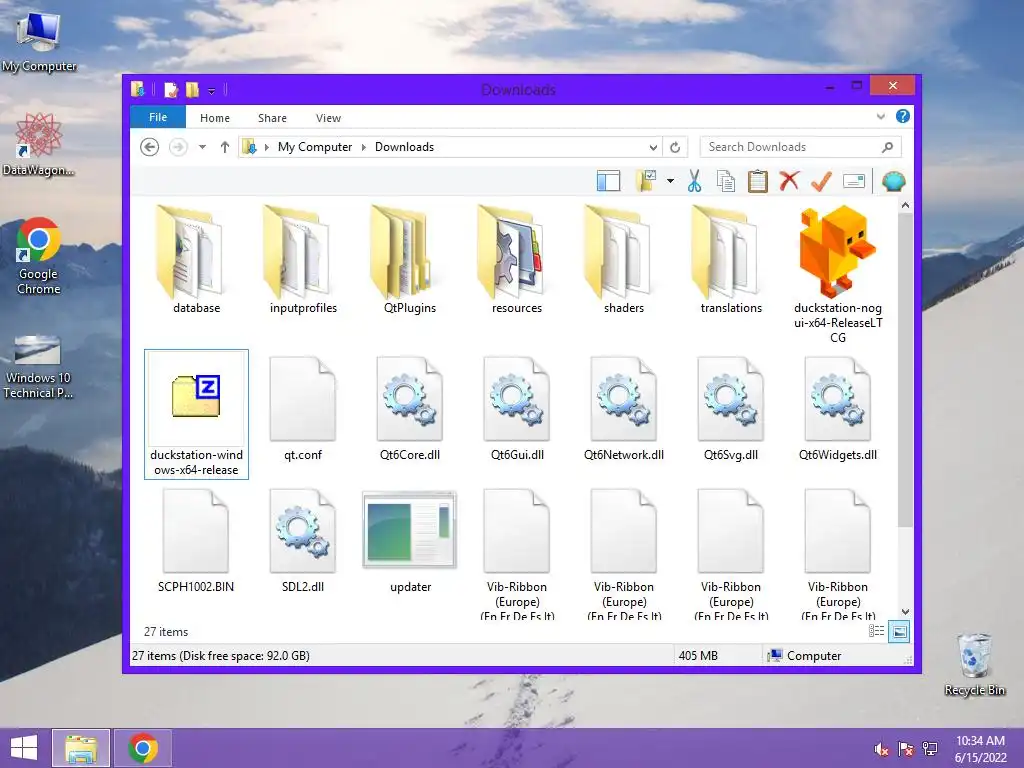Expand the My Computer path arrow
The image size is (1024, 768).
364,147
